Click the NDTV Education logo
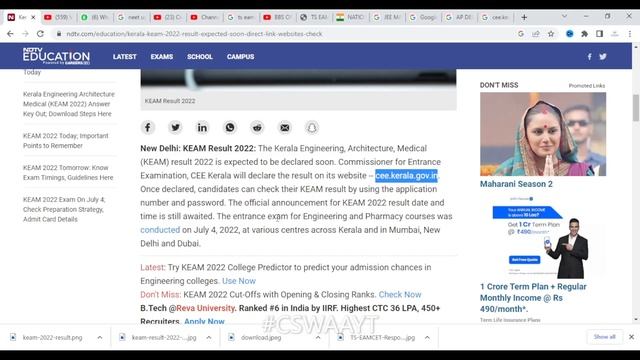Viewport: 640px width, 360px height. click(x=56, y=56)
